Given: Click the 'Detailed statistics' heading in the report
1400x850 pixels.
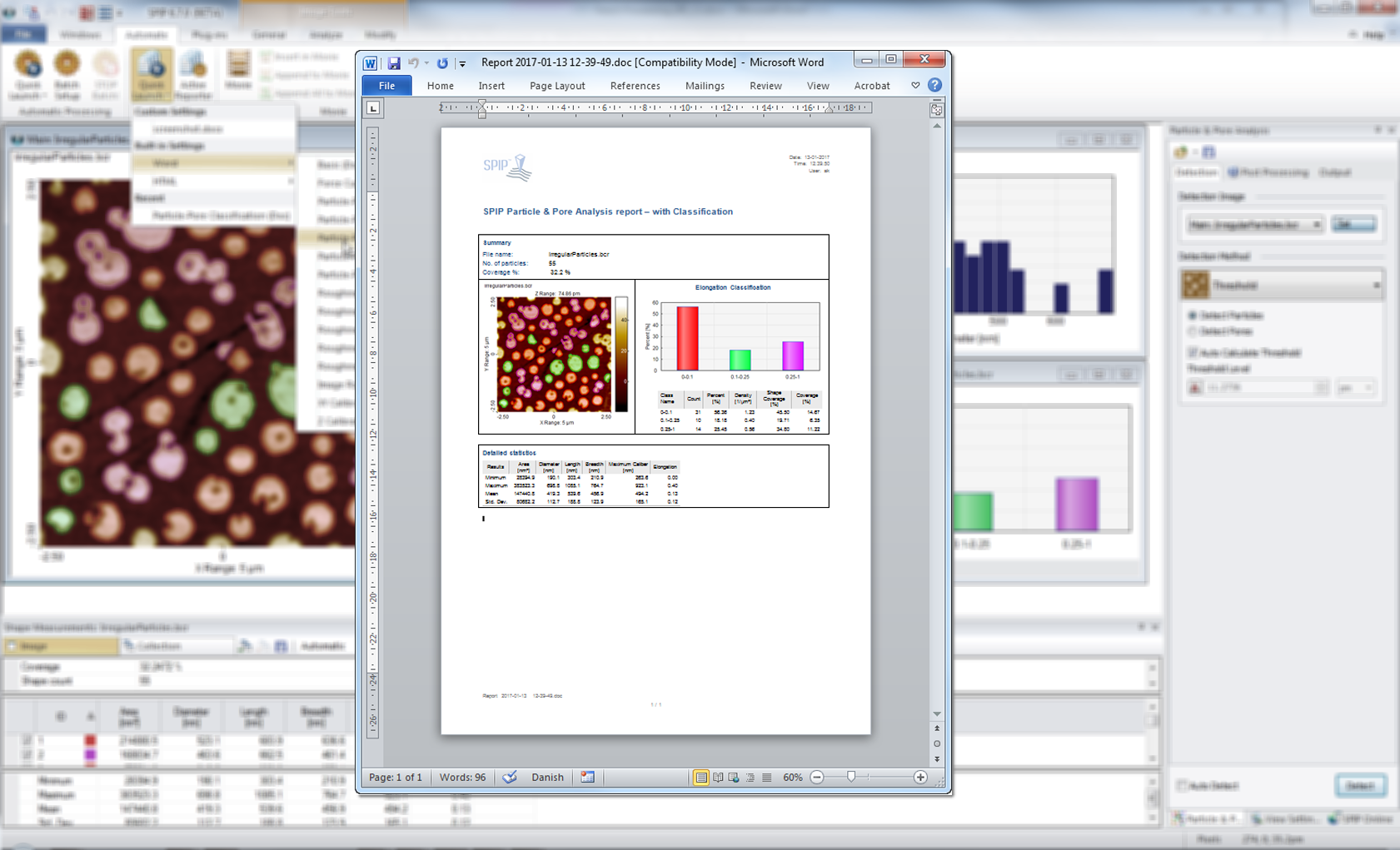Looking at the screenshot, I should click(510, 453).
